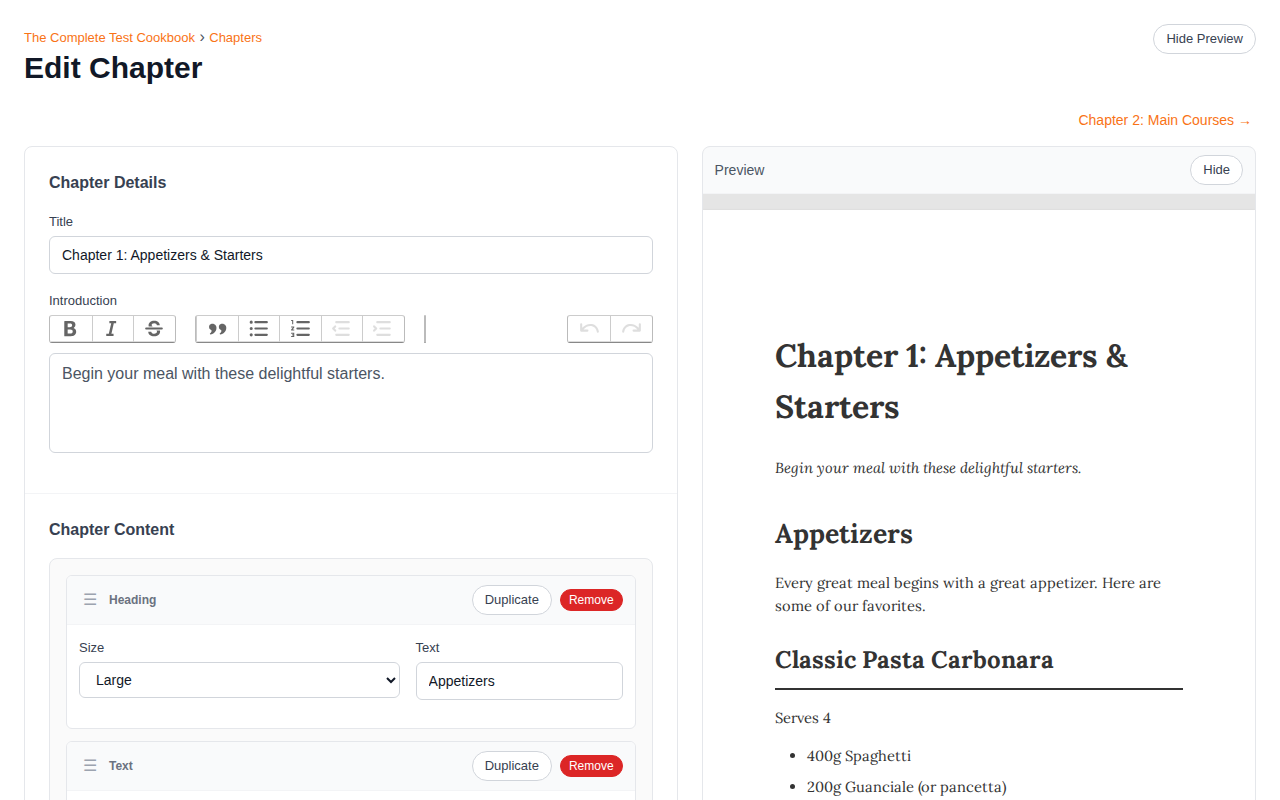Screen dimensions: 1280x800
Task: Click the drag handle on the Text block
Action: coord(89,765)
